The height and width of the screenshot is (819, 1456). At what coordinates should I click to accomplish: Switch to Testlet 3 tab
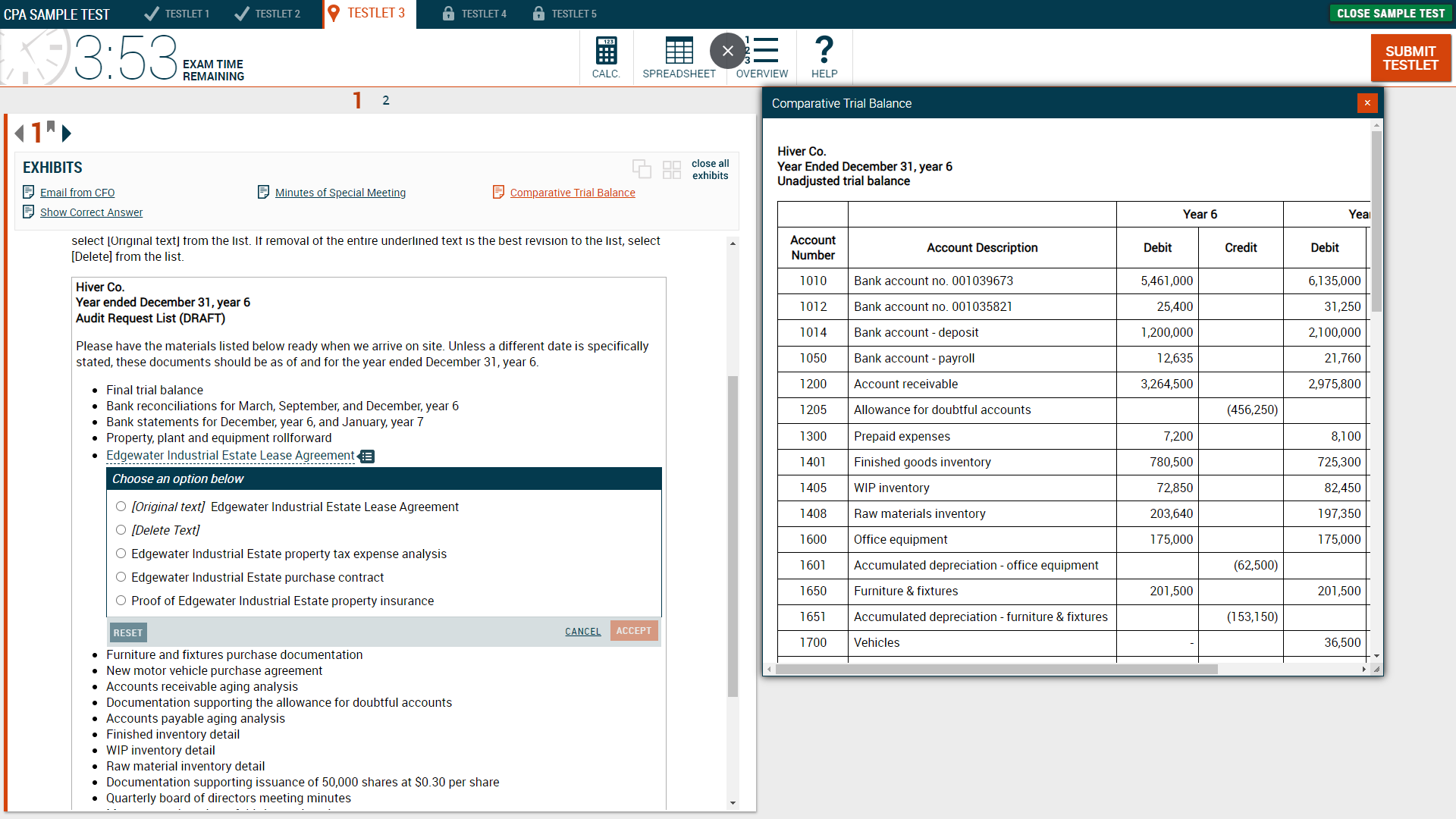tap(369, 14)
